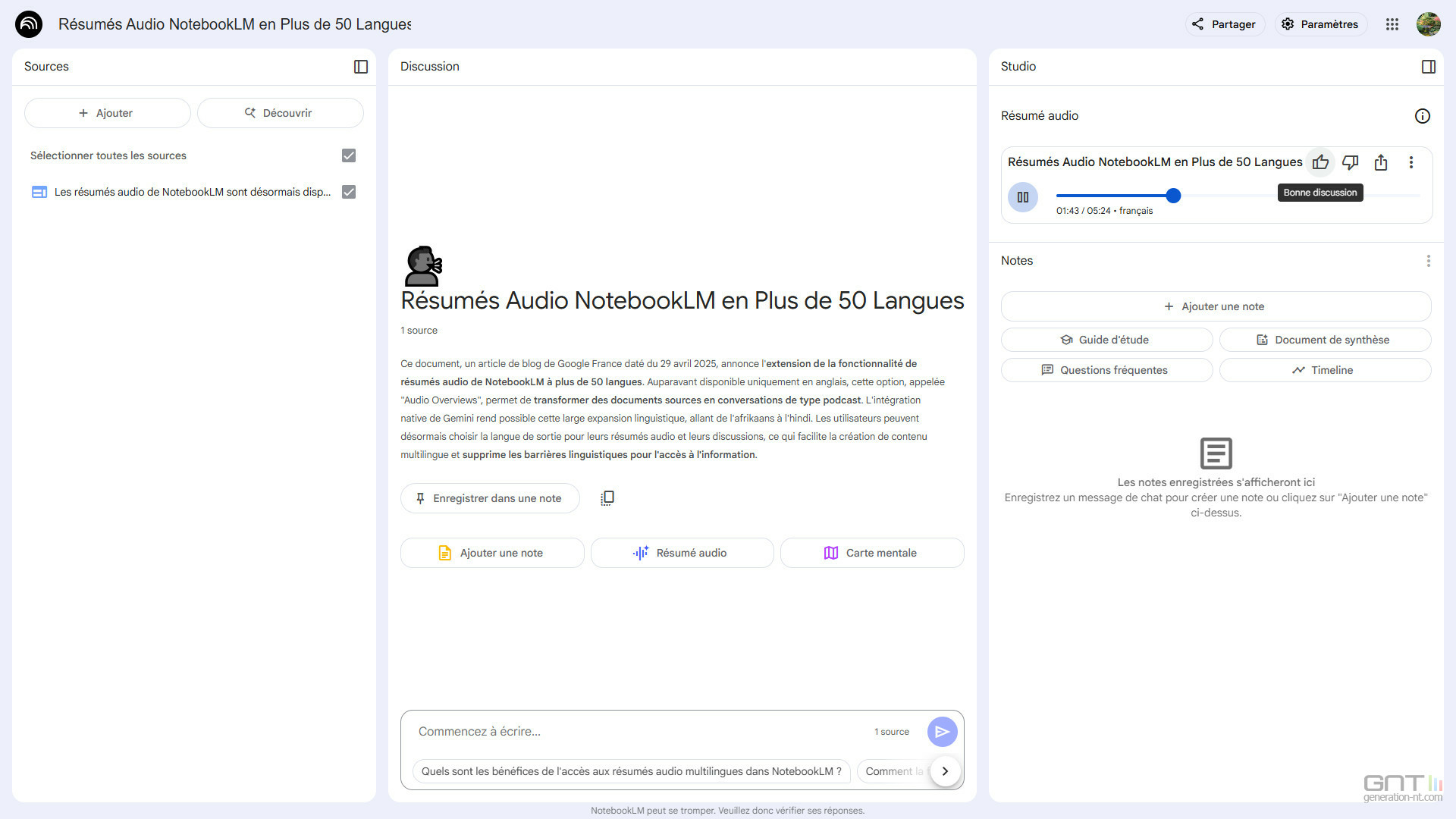Copy the summary text
Screen dimensions: 1456x819
(607, 498)
